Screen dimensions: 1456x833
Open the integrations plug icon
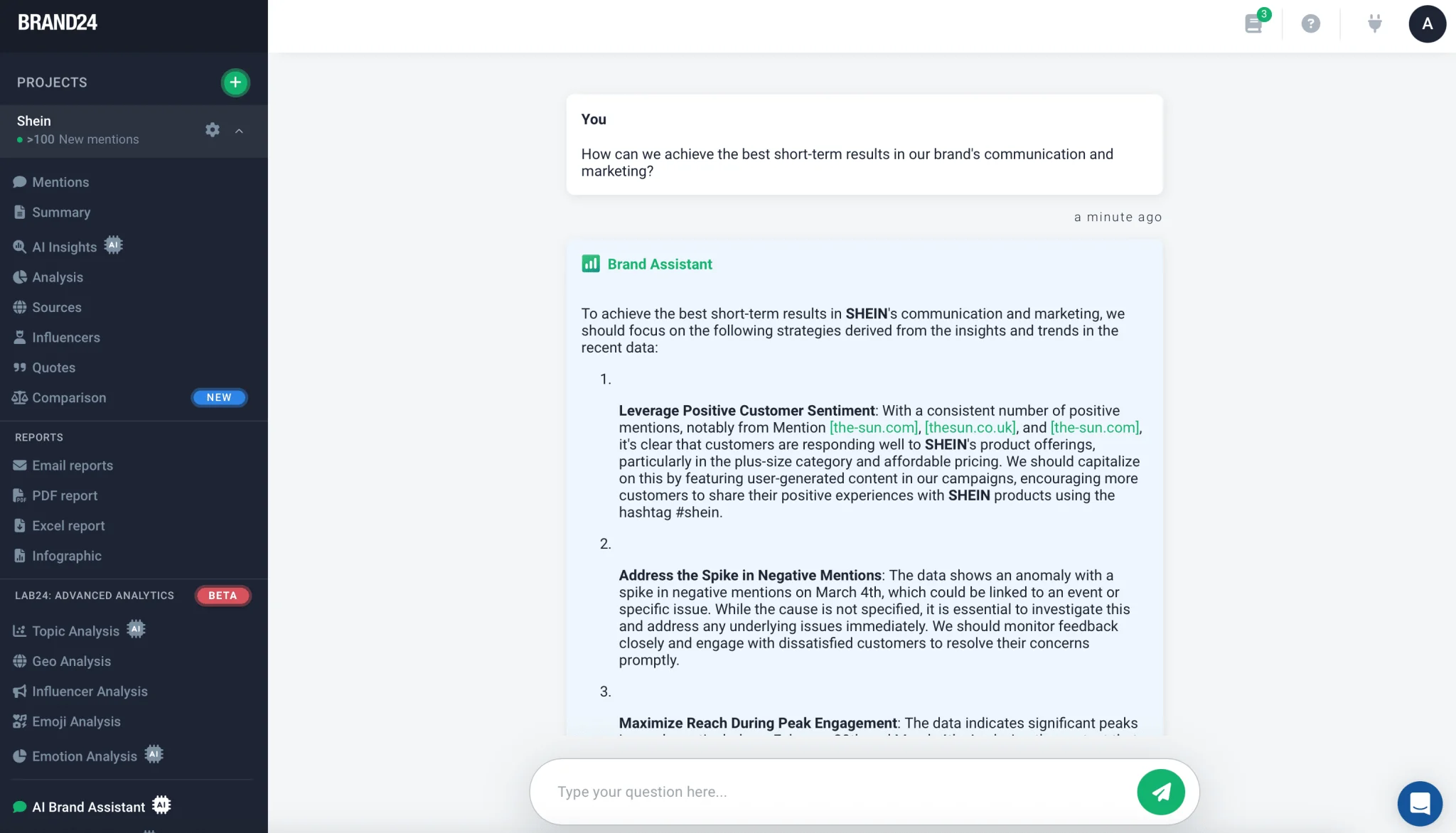pyautogui.click(x=1375, y=23)
